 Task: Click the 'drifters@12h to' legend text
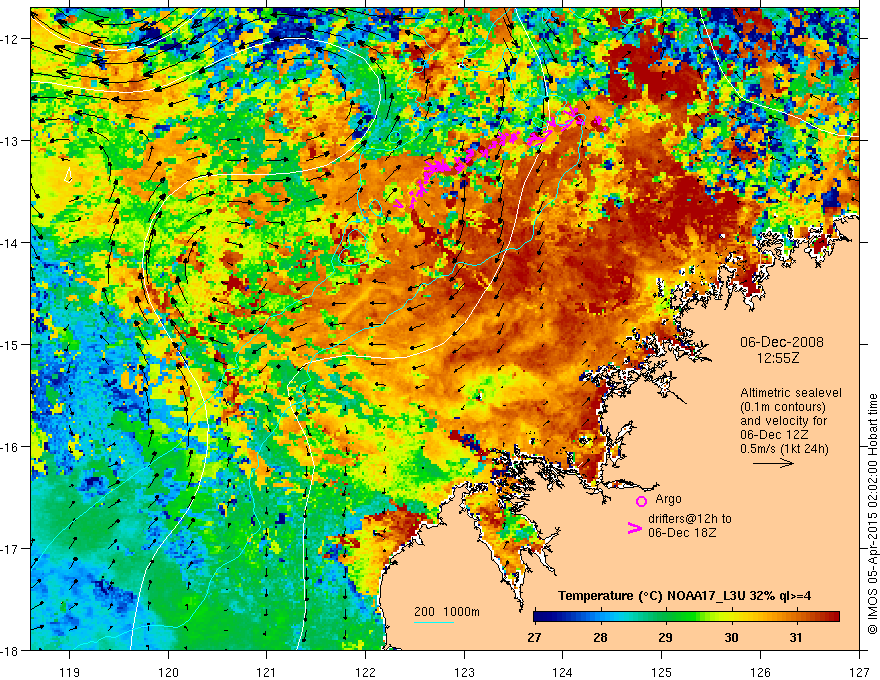690,519
